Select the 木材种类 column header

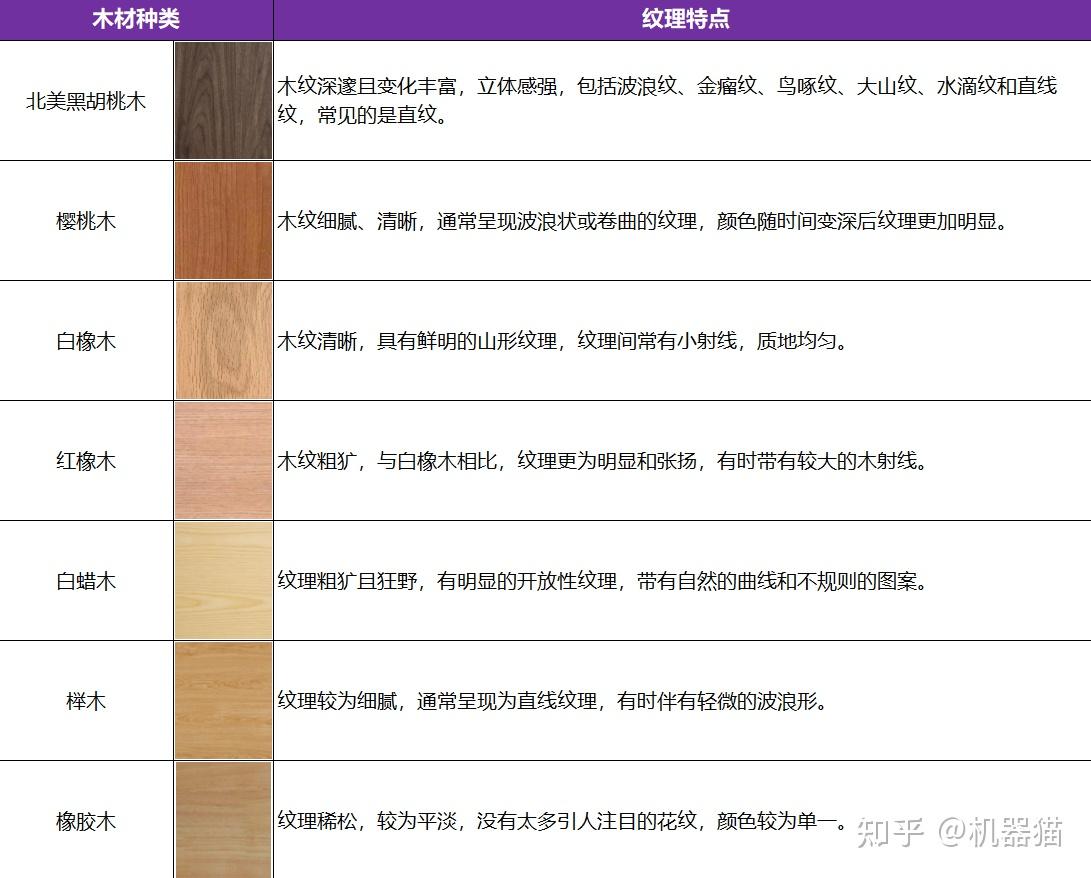tap(136, 17)
